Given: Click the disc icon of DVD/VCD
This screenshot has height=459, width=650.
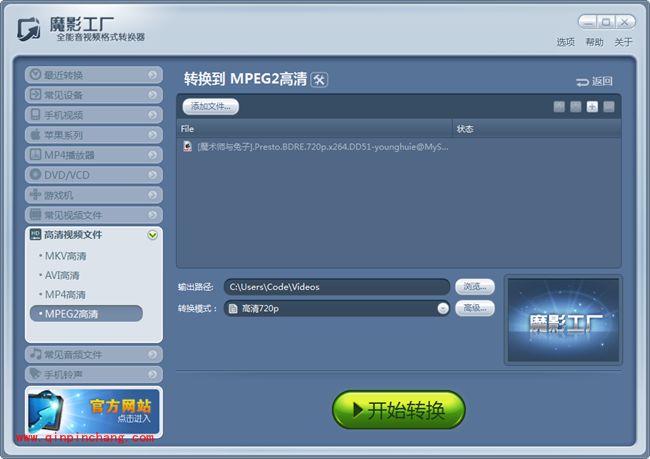Looking at the screenshot, I should coord(36,174).
